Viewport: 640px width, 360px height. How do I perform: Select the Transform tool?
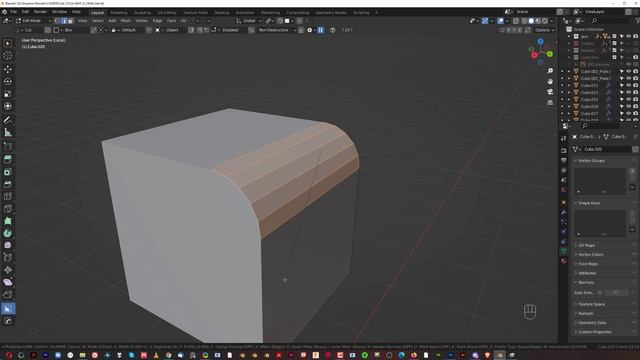(8, 106)
